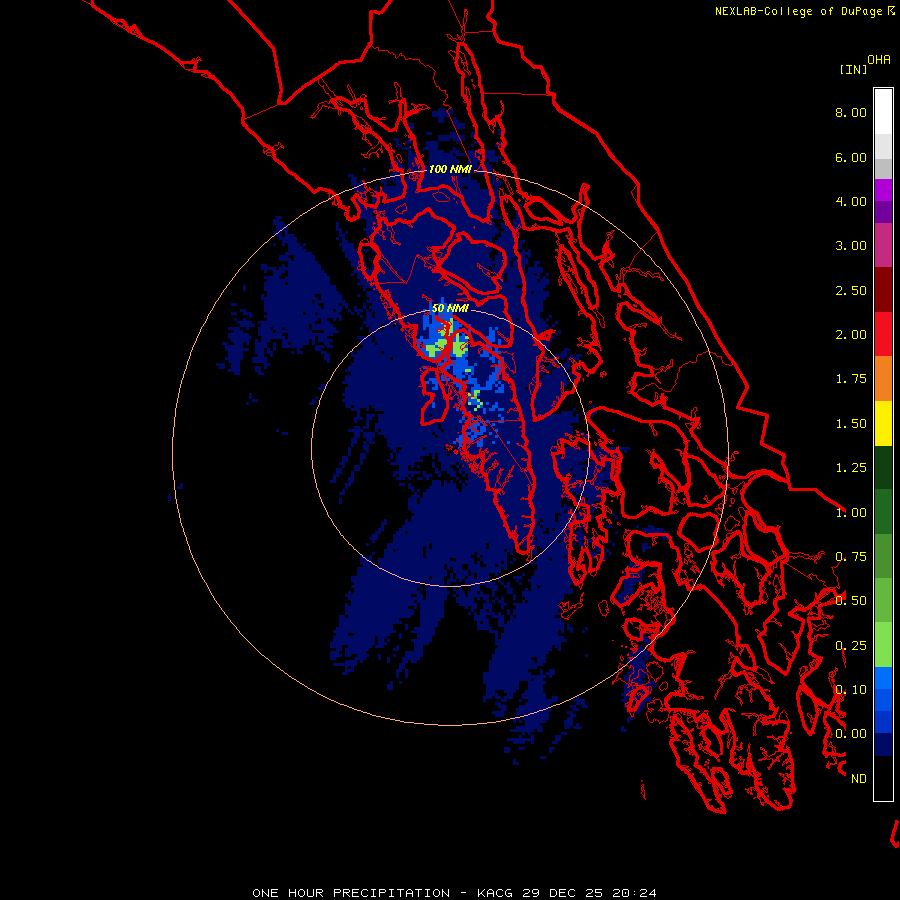The height and width of the screenshot is (900, 900).
Task: Click the 6.00 legend value
Action: click(851, 157)
